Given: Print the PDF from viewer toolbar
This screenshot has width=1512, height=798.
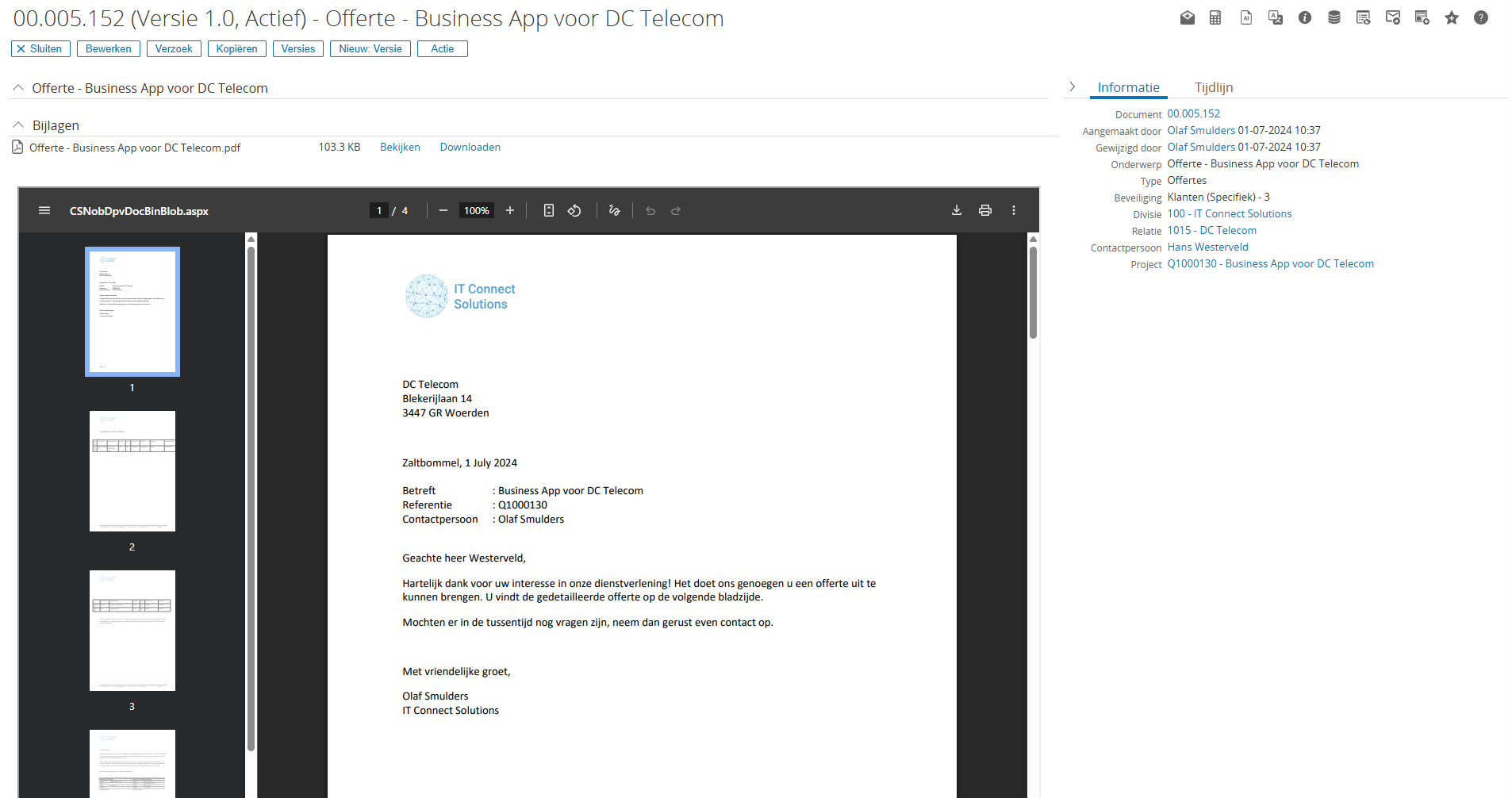Looking at the screenshot, I should pyautogui.click(x=985, y=210).
